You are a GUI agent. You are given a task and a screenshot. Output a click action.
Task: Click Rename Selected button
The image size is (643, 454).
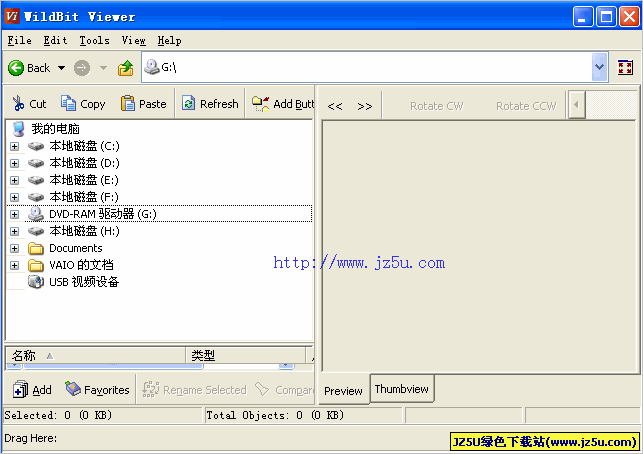click(x=194, y=390)
